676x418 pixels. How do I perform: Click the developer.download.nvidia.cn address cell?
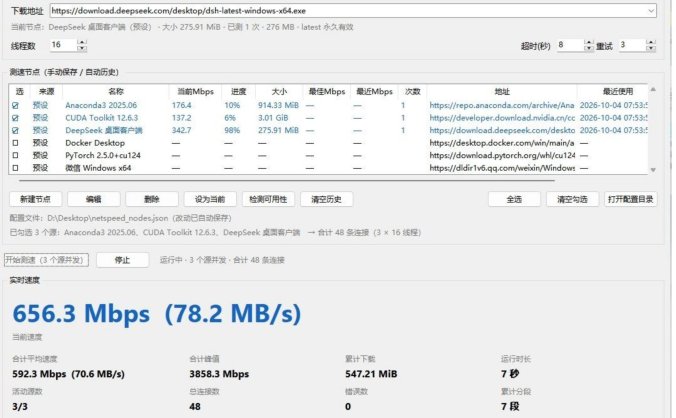coord(502,118)
